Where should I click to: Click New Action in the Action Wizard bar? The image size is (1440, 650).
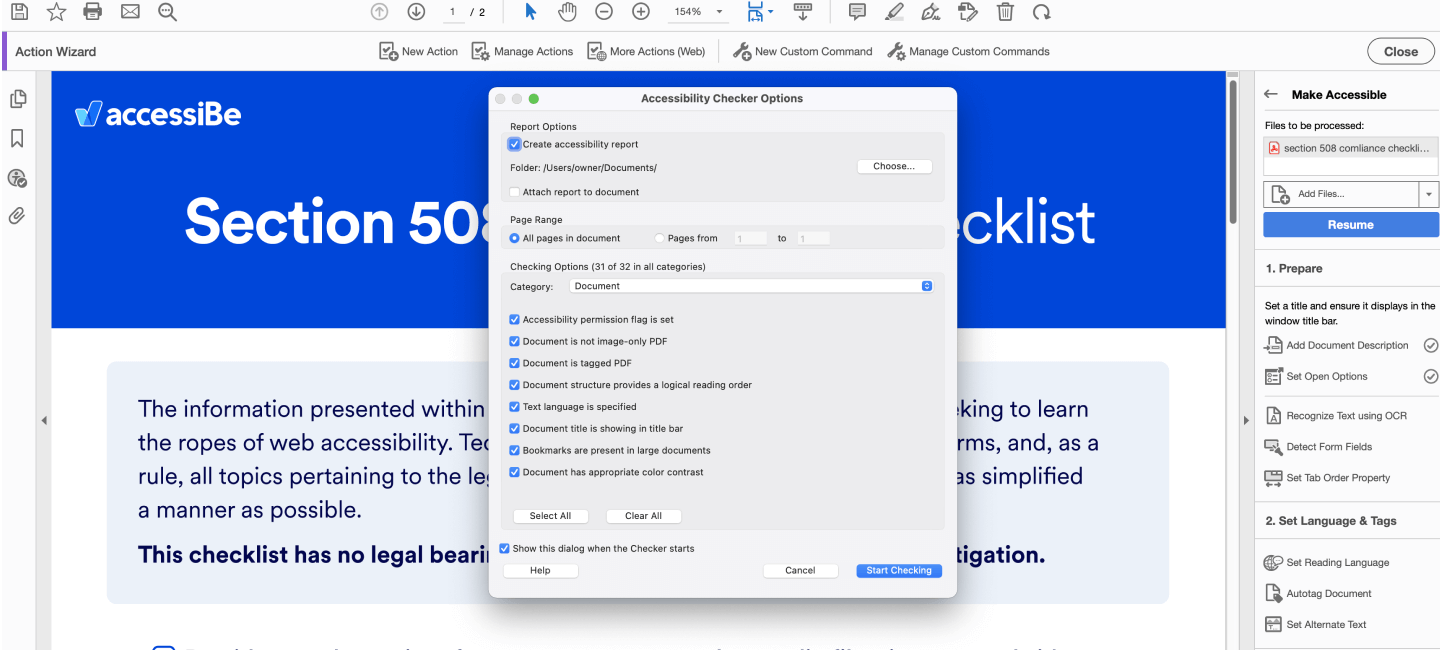417,51
